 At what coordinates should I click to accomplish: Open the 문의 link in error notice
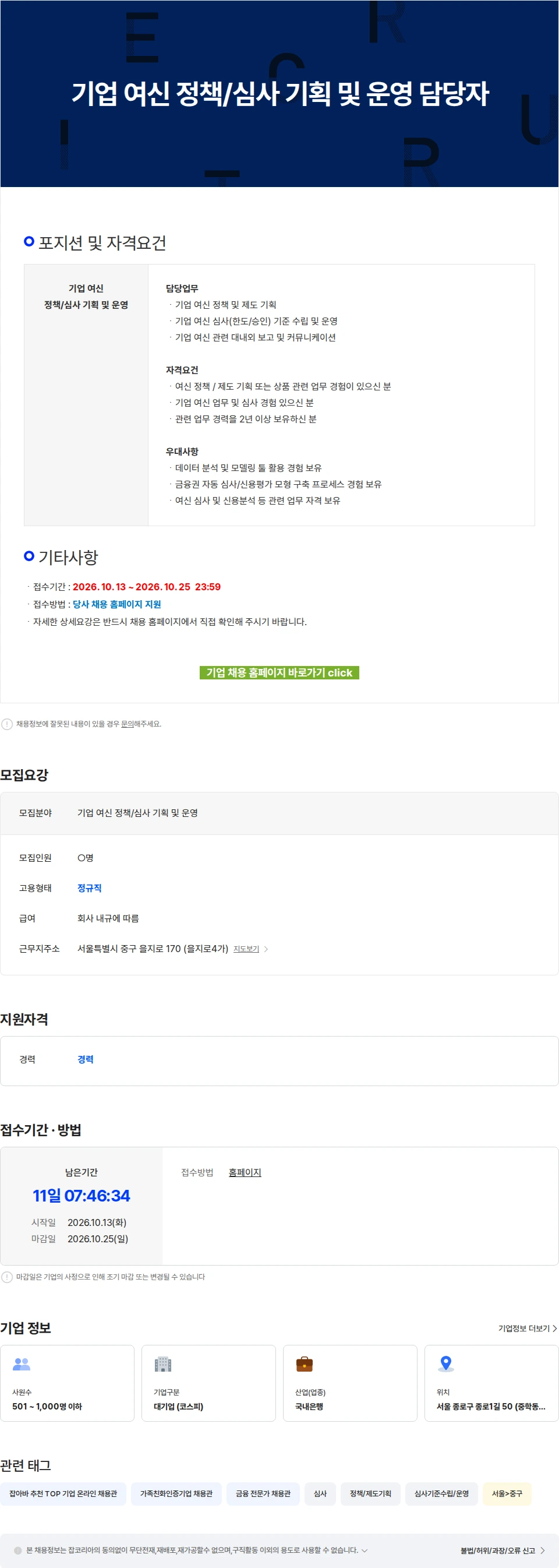(x=127, y=724)
